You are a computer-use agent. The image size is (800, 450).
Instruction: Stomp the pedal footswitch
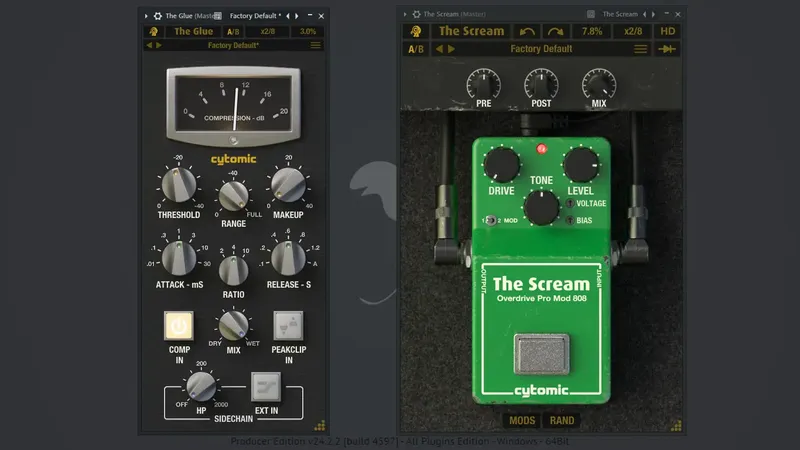[541, 354]
